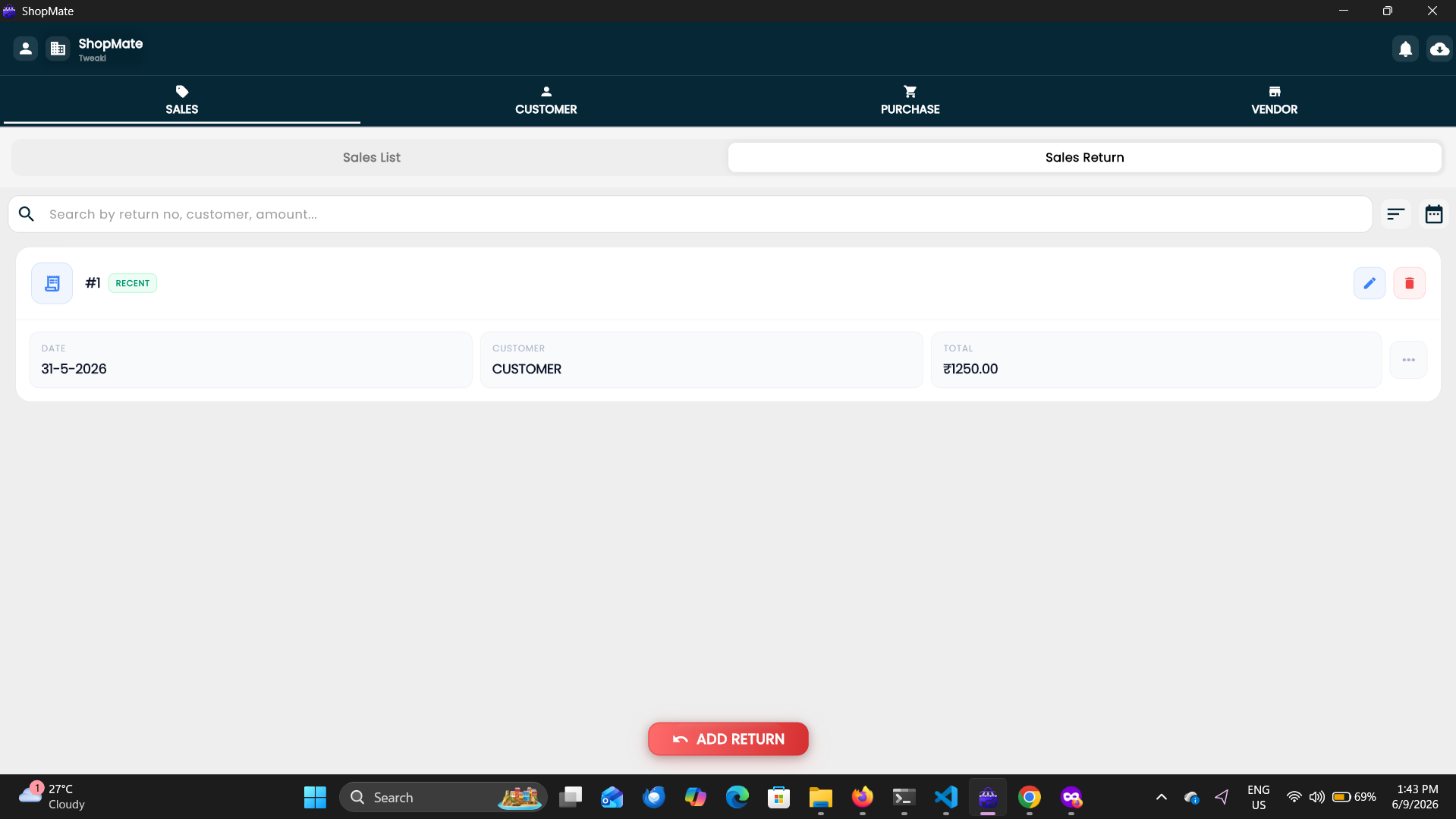Open the user profile icon
Screen dimensions: 1456x819
tap(25, 49)
